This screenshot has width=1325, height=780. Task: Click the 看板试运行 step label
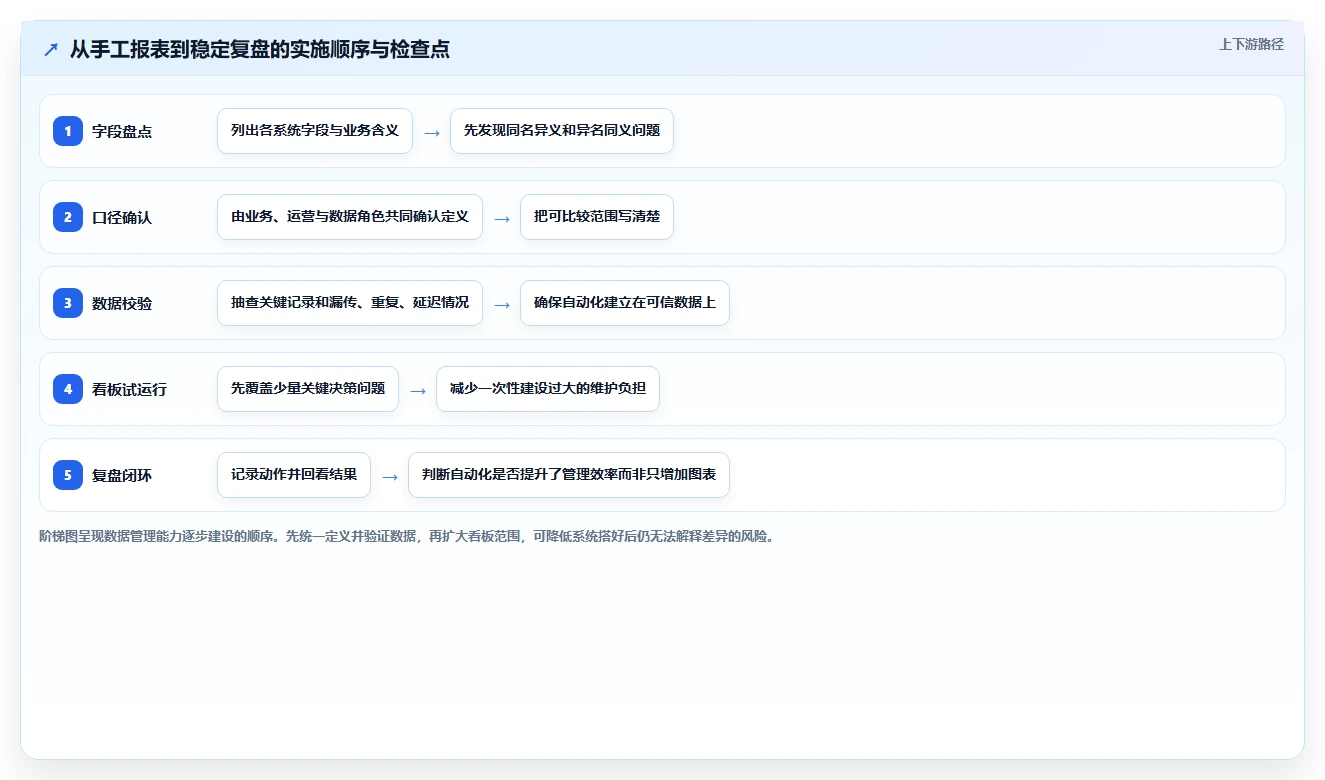point(130,389)
